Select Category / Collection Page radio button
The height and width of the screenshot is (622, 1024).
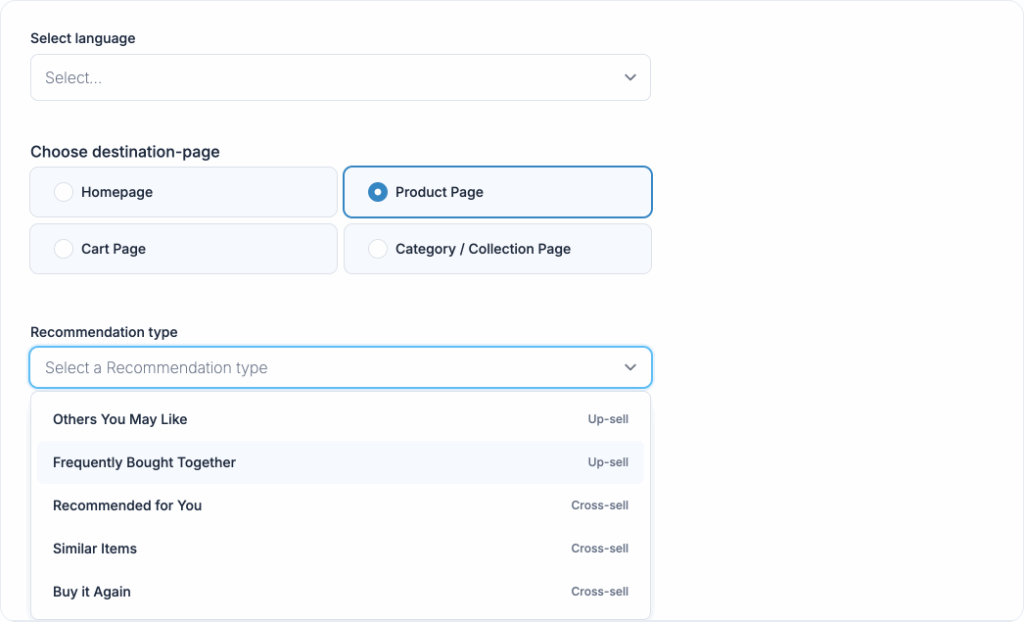click(378, 249)
